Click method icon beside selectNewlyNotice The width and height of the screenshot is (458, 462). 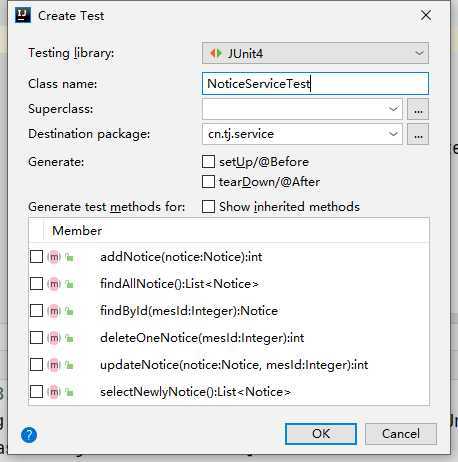pyautogui.click(x=54, y=392)
